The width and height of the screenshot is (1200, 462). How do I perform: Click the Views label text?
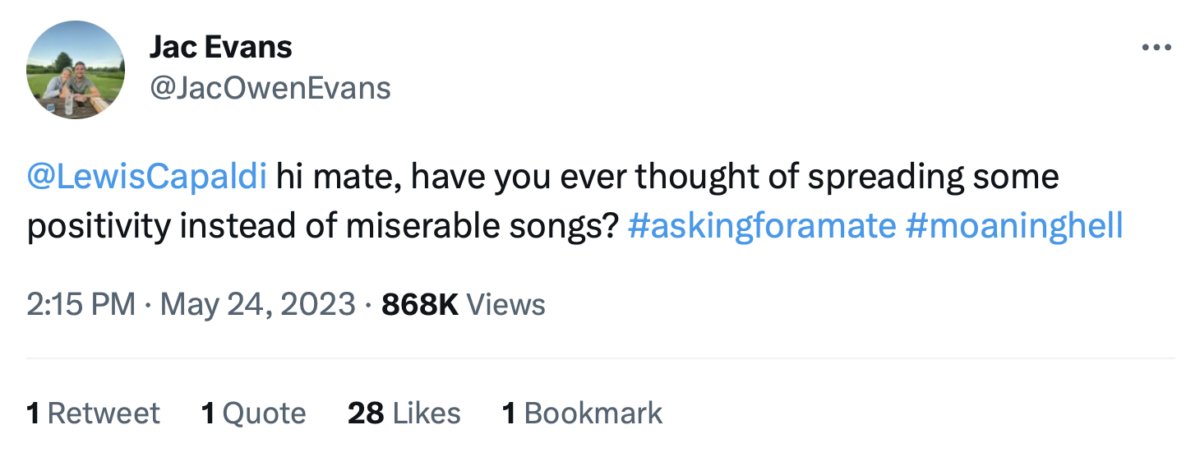point(506,304)
